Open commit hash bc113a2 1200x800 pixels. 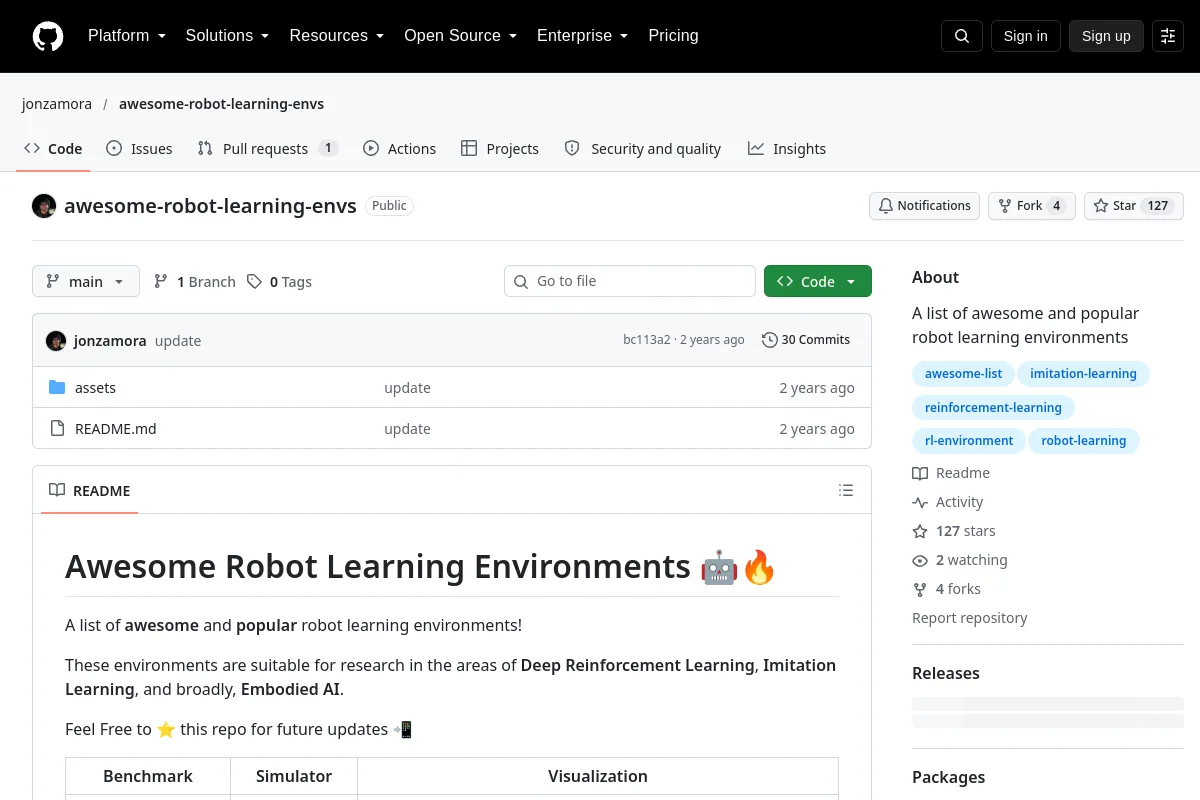[x=646, y=340]
